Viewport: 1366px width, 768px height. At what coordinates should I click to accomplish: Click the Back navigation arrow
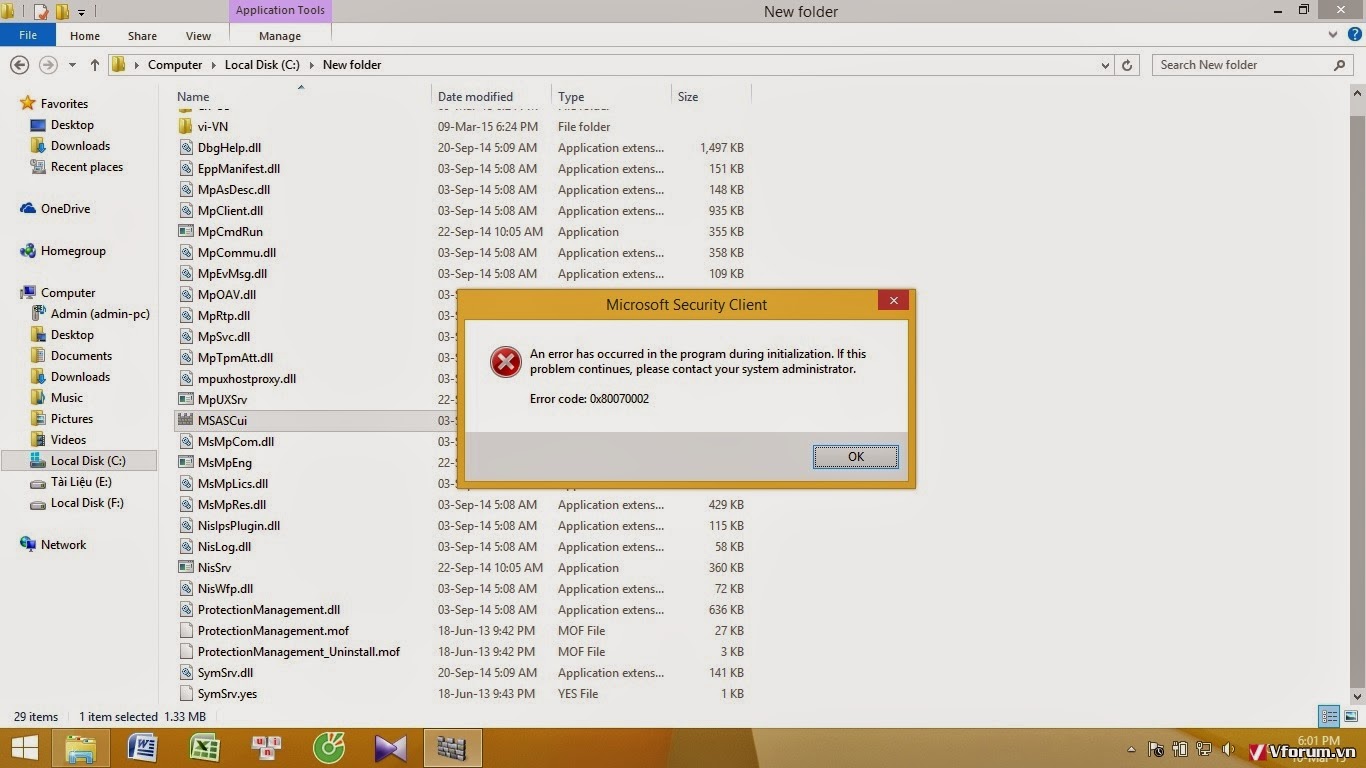coord(19,64)
